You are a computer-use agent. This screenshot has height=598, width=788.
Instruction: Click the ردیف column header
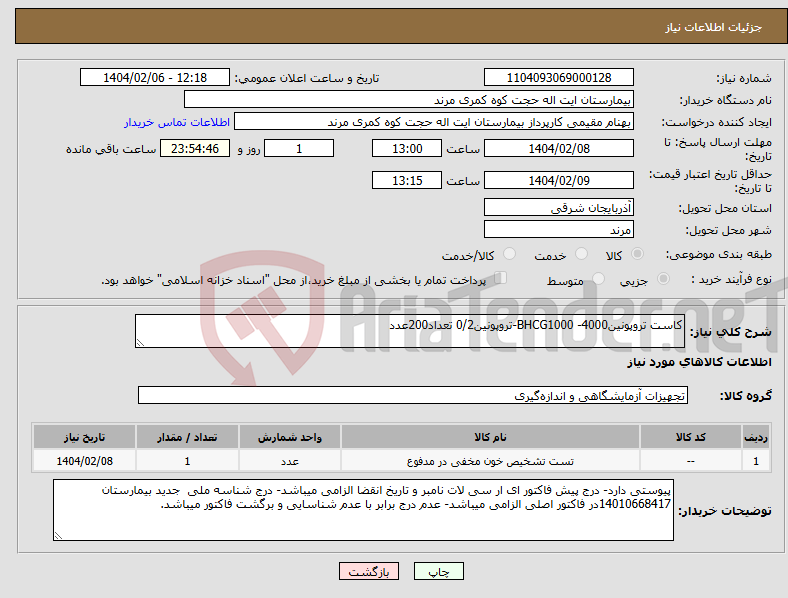click(x=756, y=437)
